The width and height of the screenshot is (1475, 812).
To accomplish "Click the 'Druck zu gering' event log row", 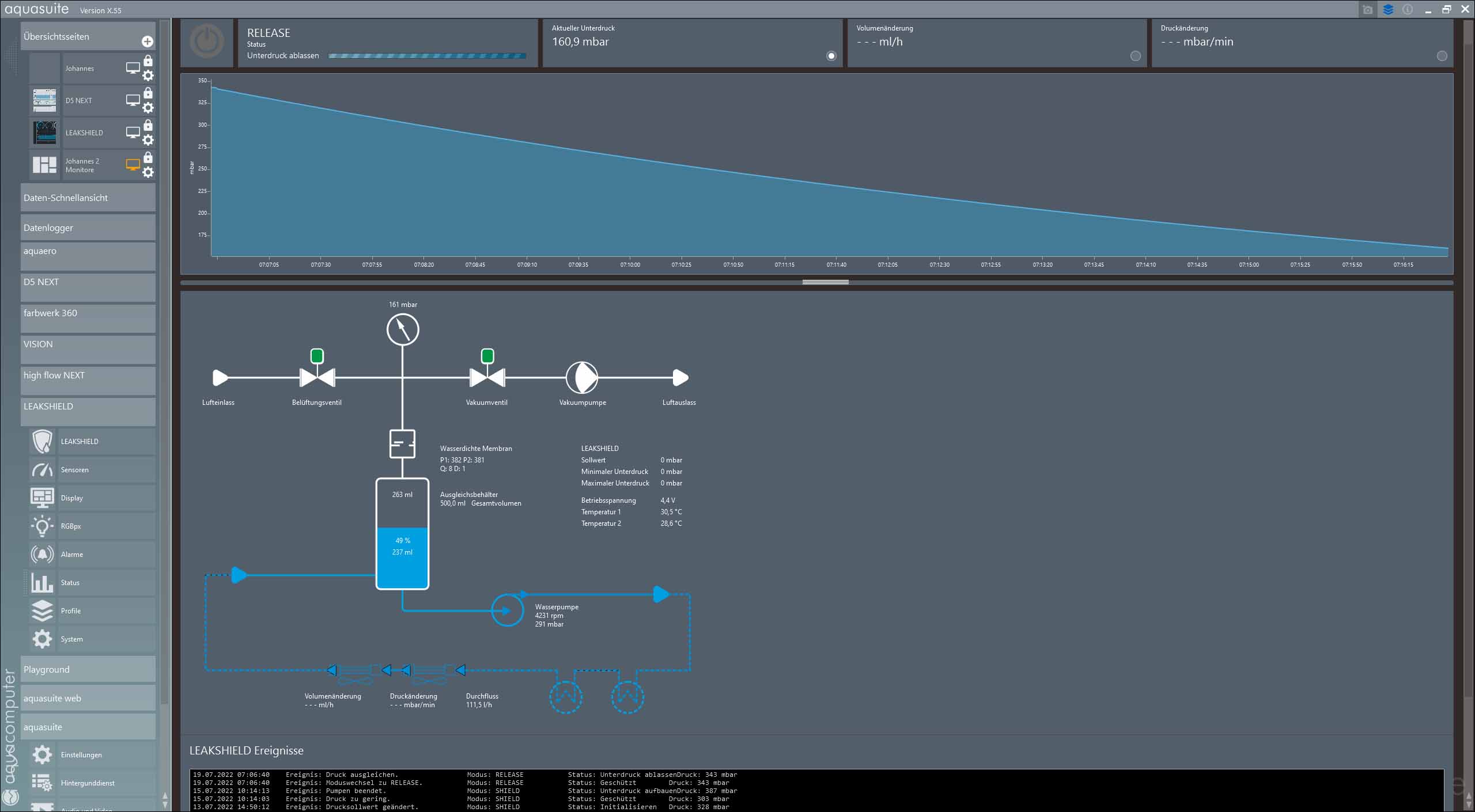I will 461,799.
